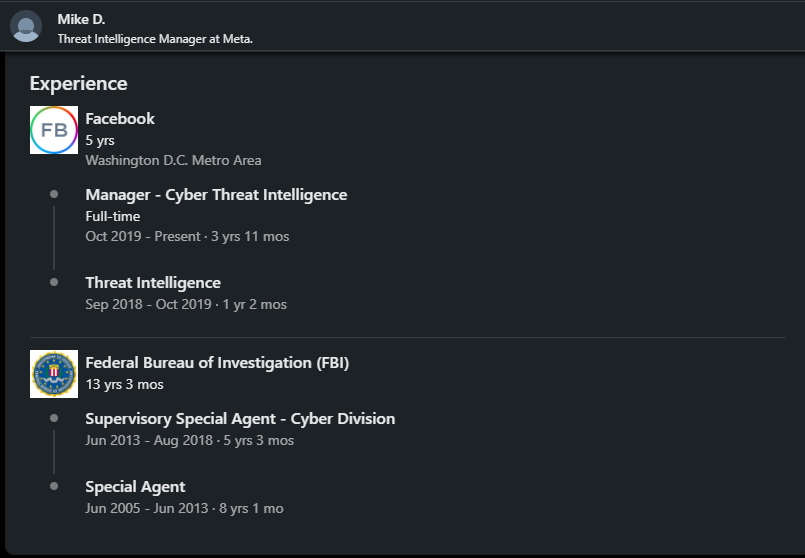The width and height of the screenshot is (805, 558).
Task: Select the Manager - Cyber Threat Intelligence title
Action: [x=216, y=195]
